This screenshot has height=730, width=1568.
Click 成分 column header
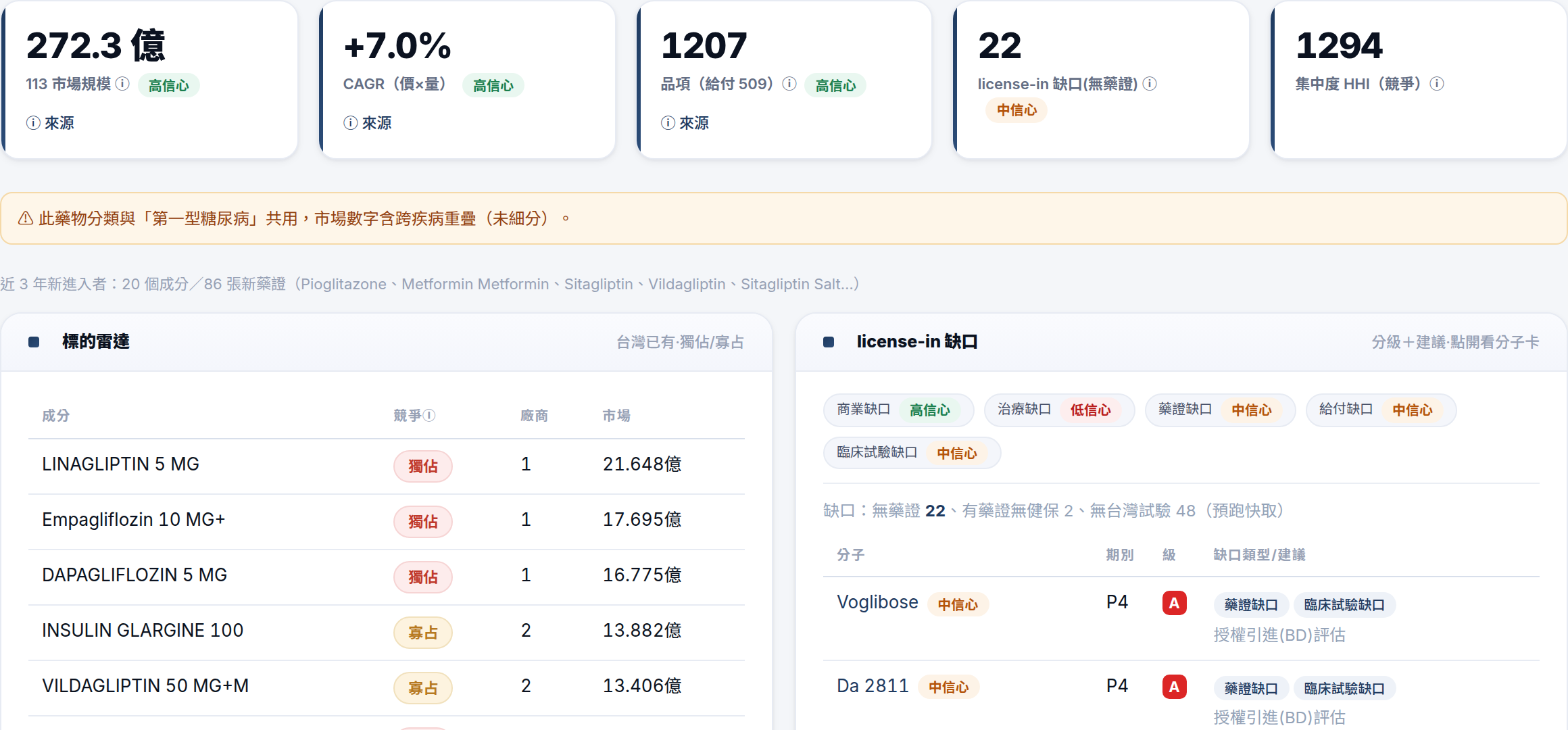(56, 416)
